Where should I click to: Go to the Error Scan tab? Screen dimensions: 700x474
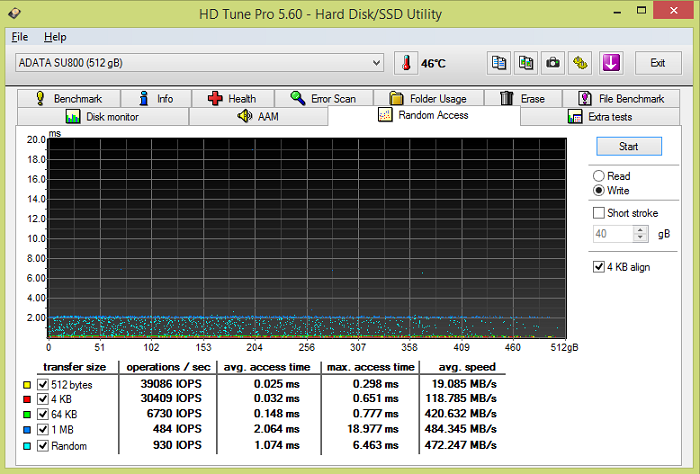324,99
